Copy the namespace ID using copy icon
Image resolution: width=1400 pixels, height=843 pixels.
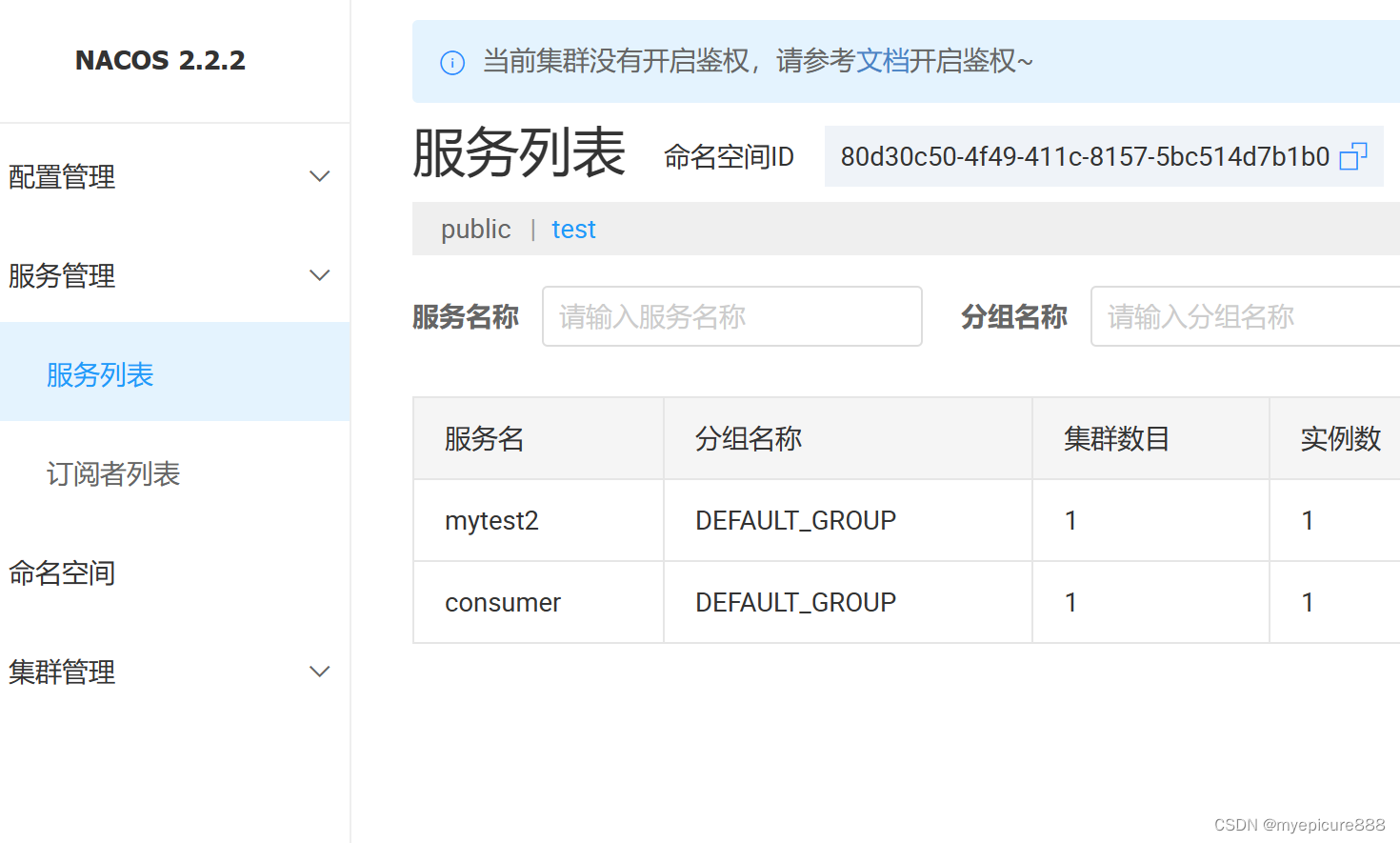click(1353, 155)
